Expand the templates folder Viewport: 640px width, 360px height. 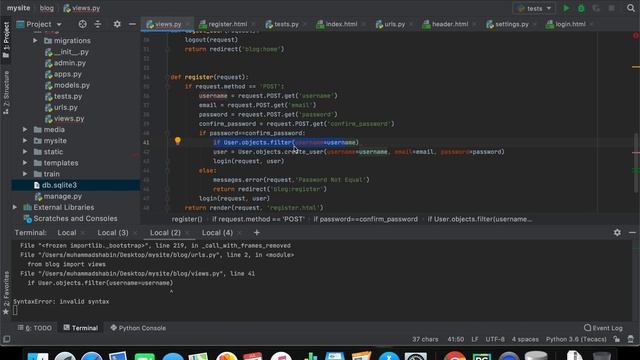click(x=25, y=163)
